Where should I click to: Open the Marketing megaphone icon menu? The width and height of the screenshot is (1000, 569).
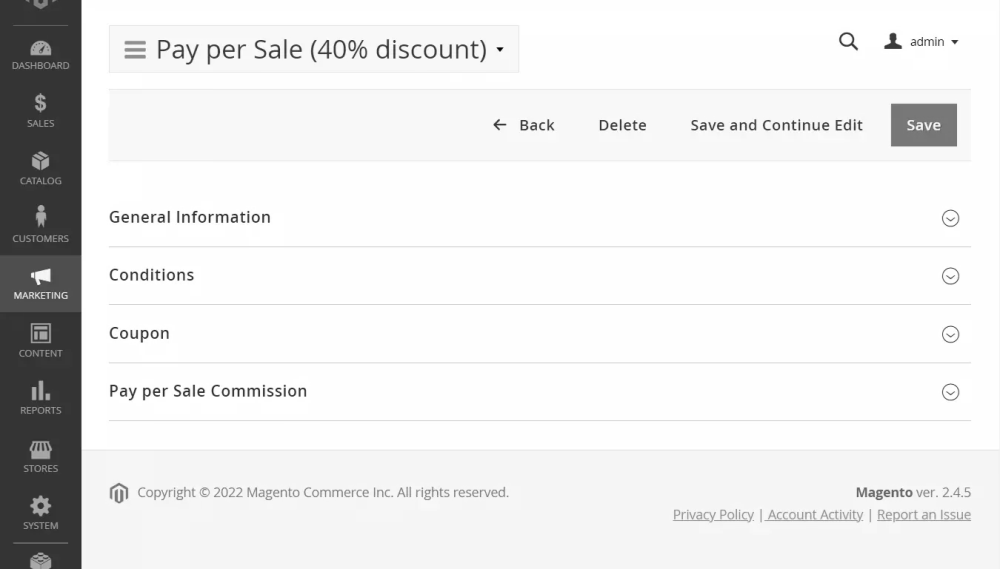pyautogui.click(x=40, y=283)
